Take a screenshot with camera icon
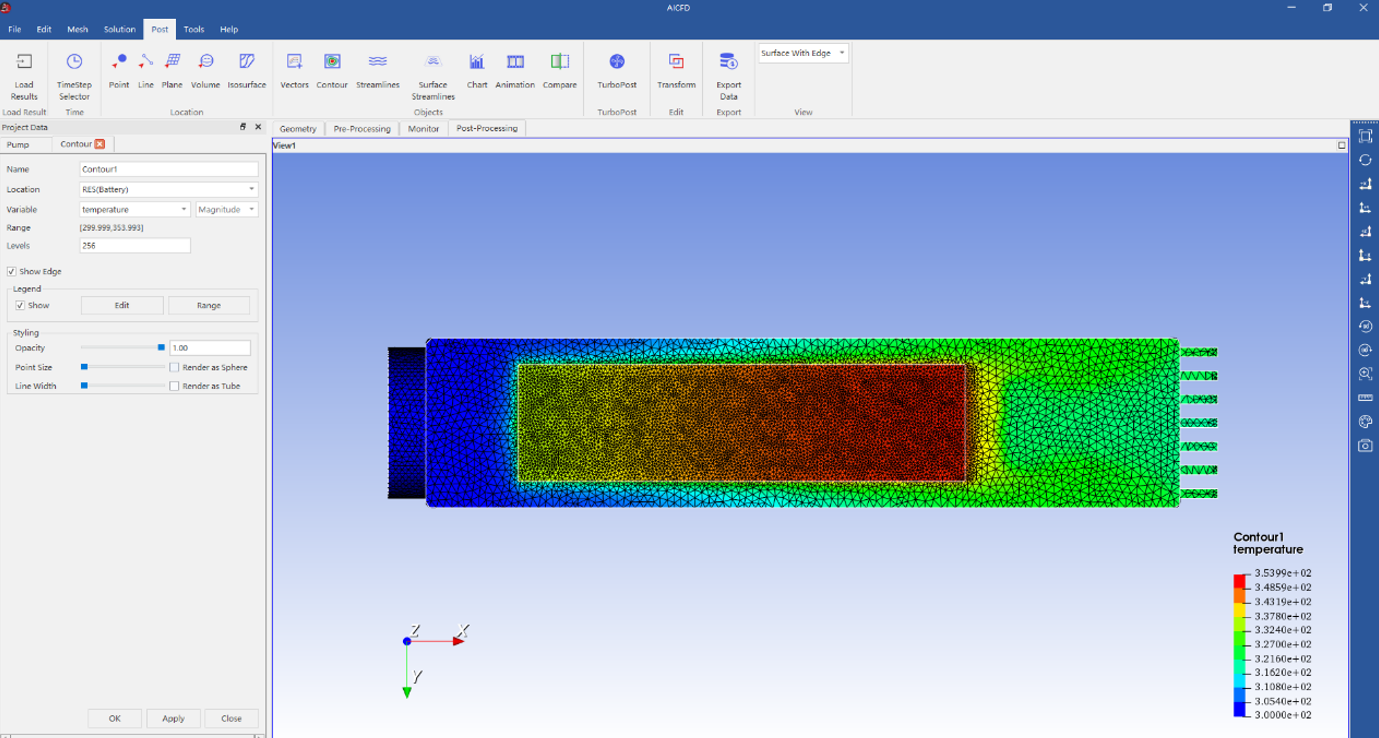 tap(1365, 446)
